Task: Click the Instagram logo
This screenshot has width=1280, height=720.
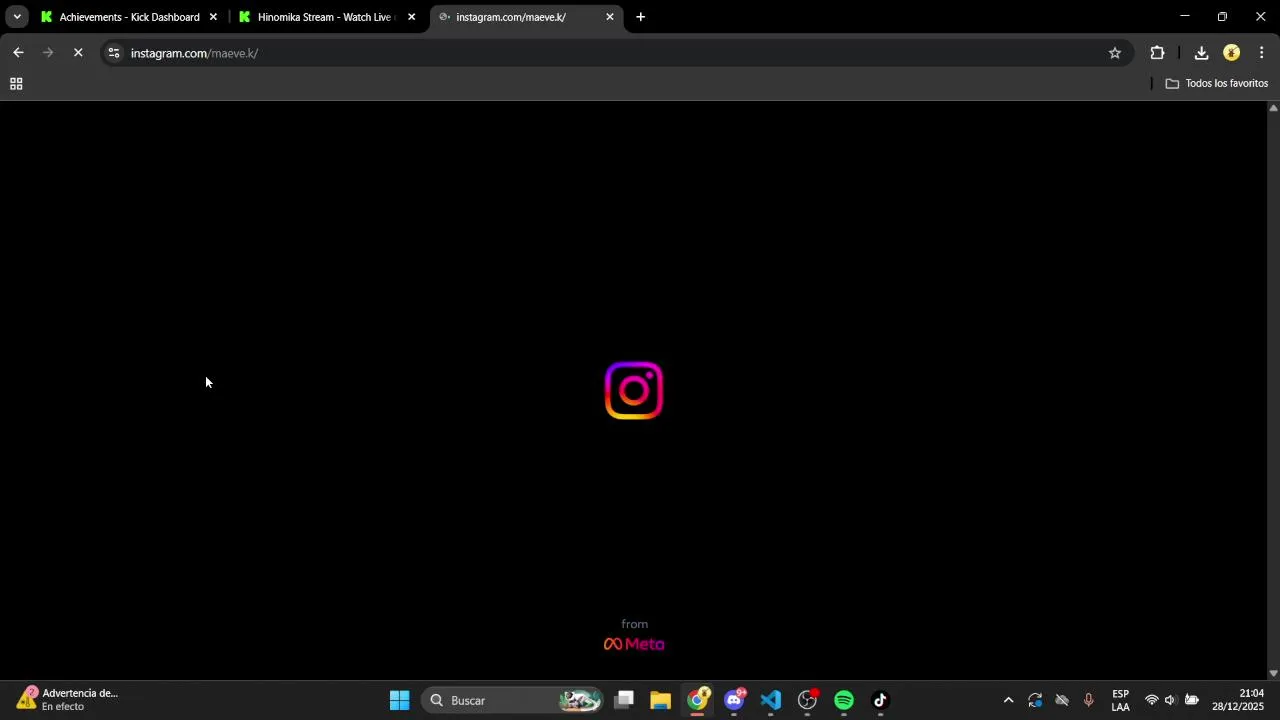Action: point(634,390)
